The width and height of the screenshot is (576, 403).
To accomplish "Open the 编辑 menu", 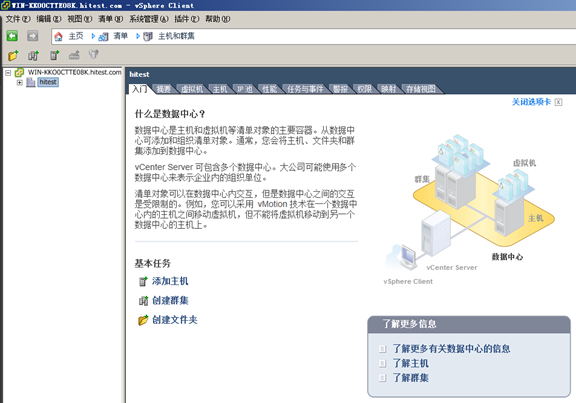I will [48, 19].
